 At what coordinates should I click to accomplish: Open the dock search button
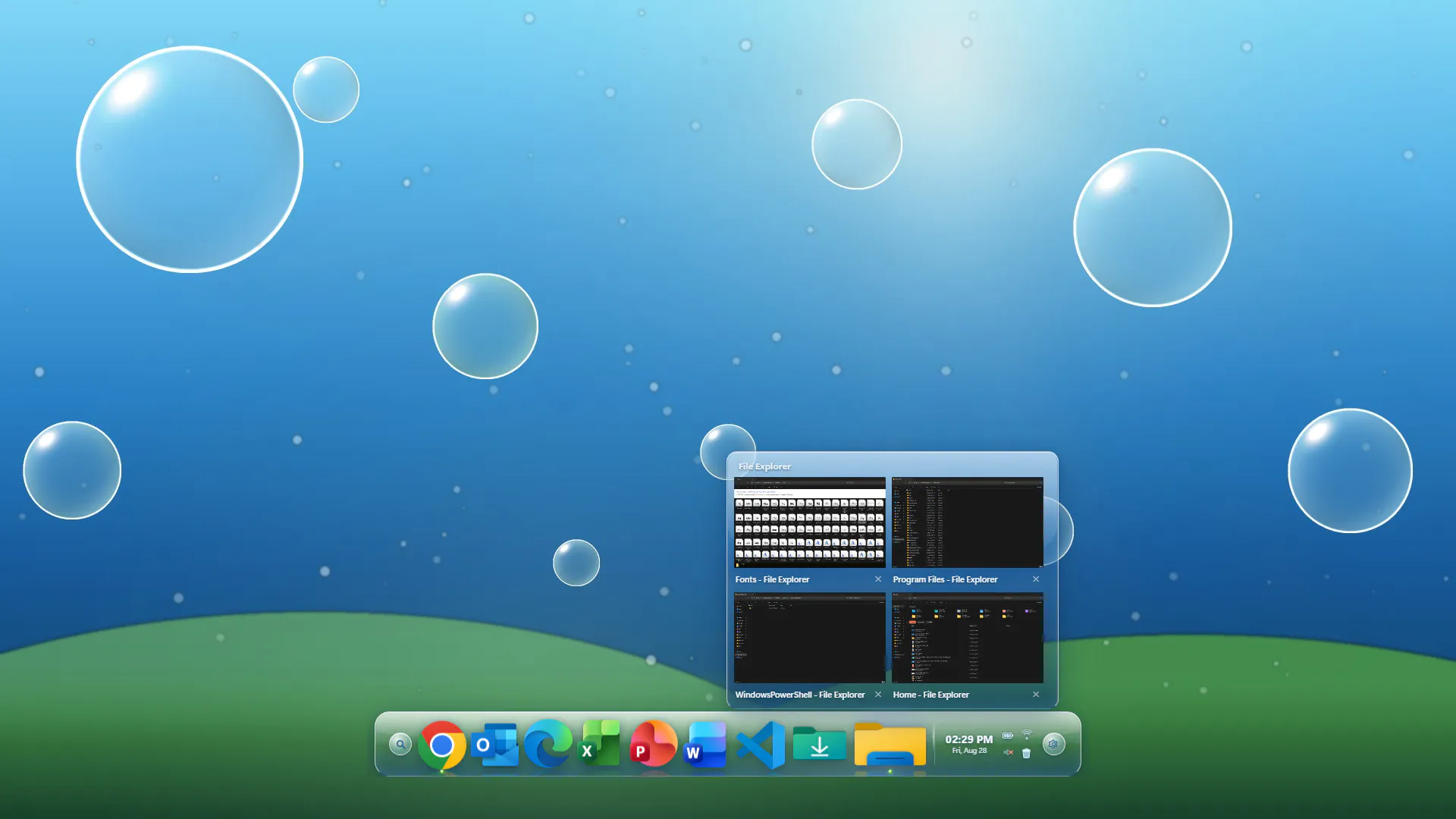coord(400,744)
